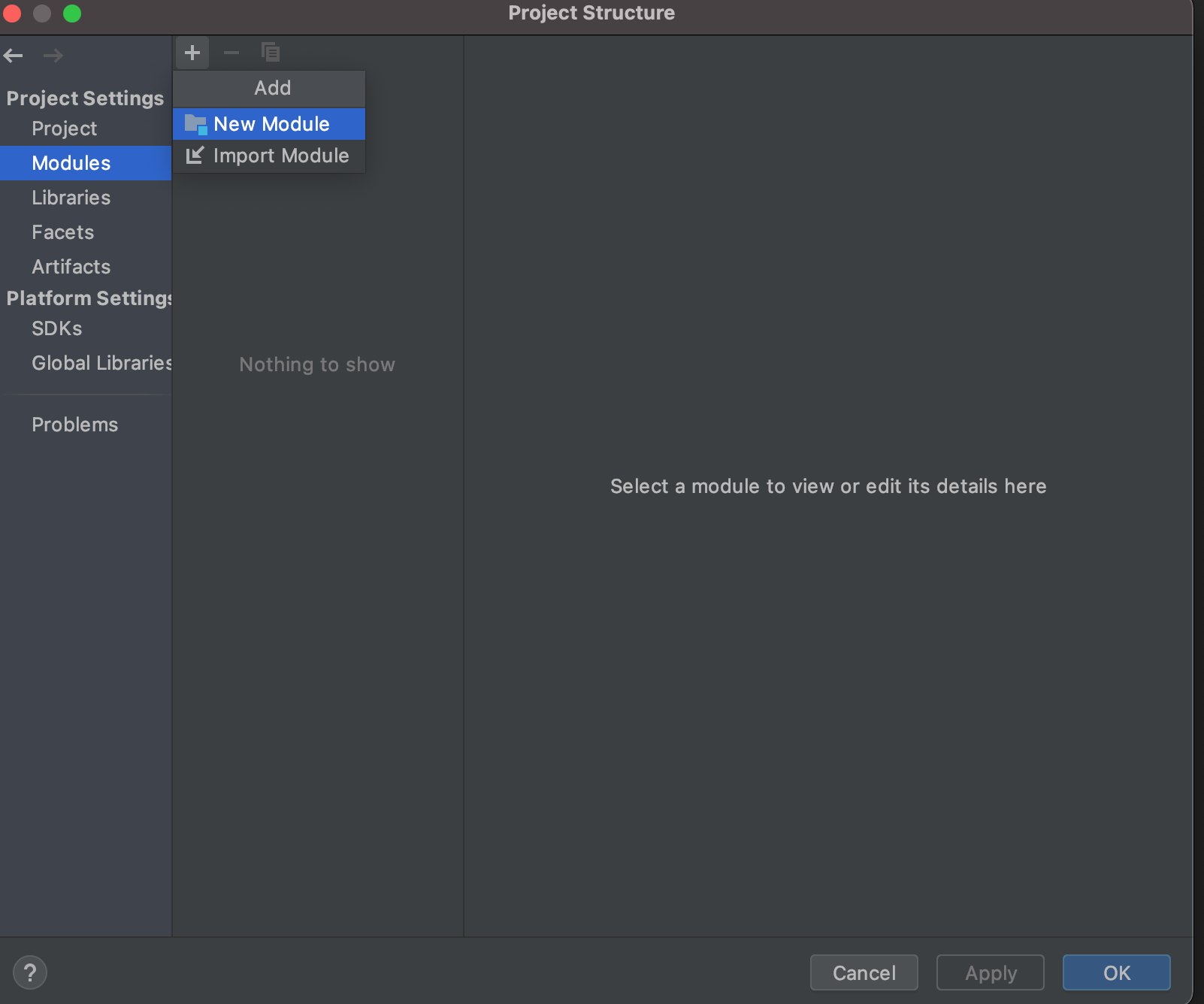The height and width of the screenshot is (1004, 1204).
Task: Click the Copy module icon in toolbar
Action: click(x=271, y=53)
